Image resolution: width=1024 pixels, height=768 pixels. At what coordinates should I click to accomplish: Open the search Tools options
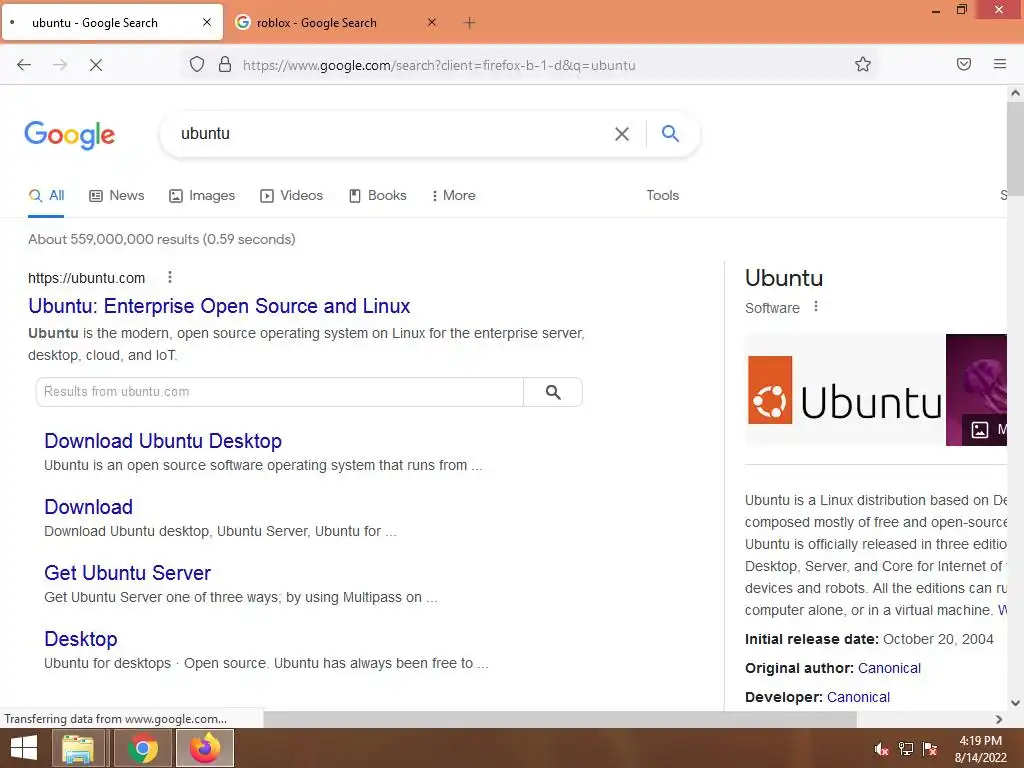pyautogui.click(x=662, y=195)
